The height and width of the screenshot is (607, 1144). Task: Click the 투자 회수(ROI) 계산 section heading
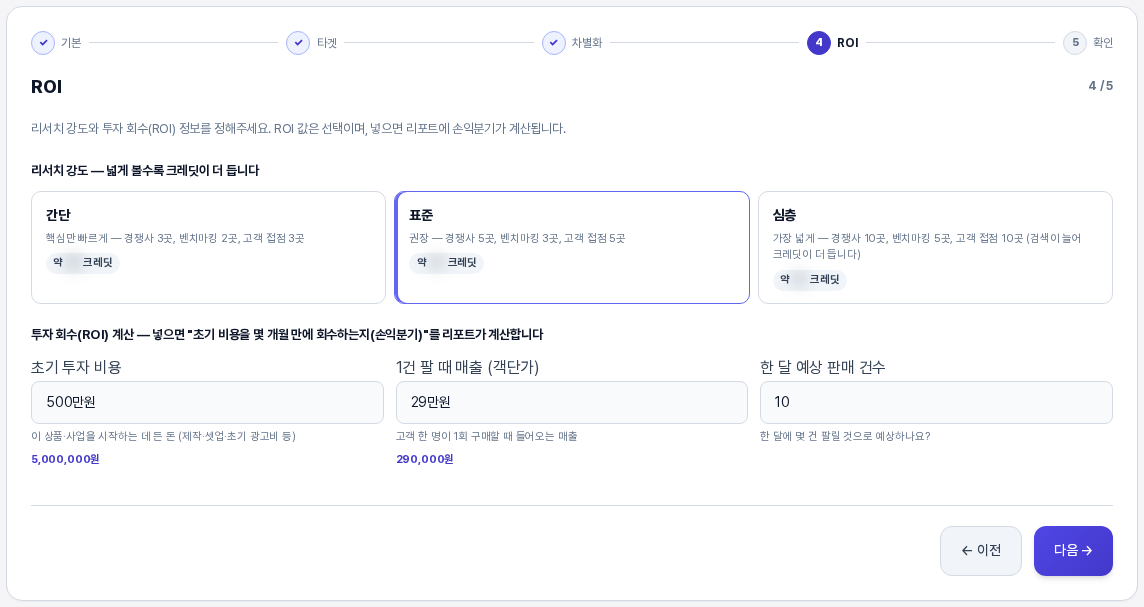[x=287, y=335]
